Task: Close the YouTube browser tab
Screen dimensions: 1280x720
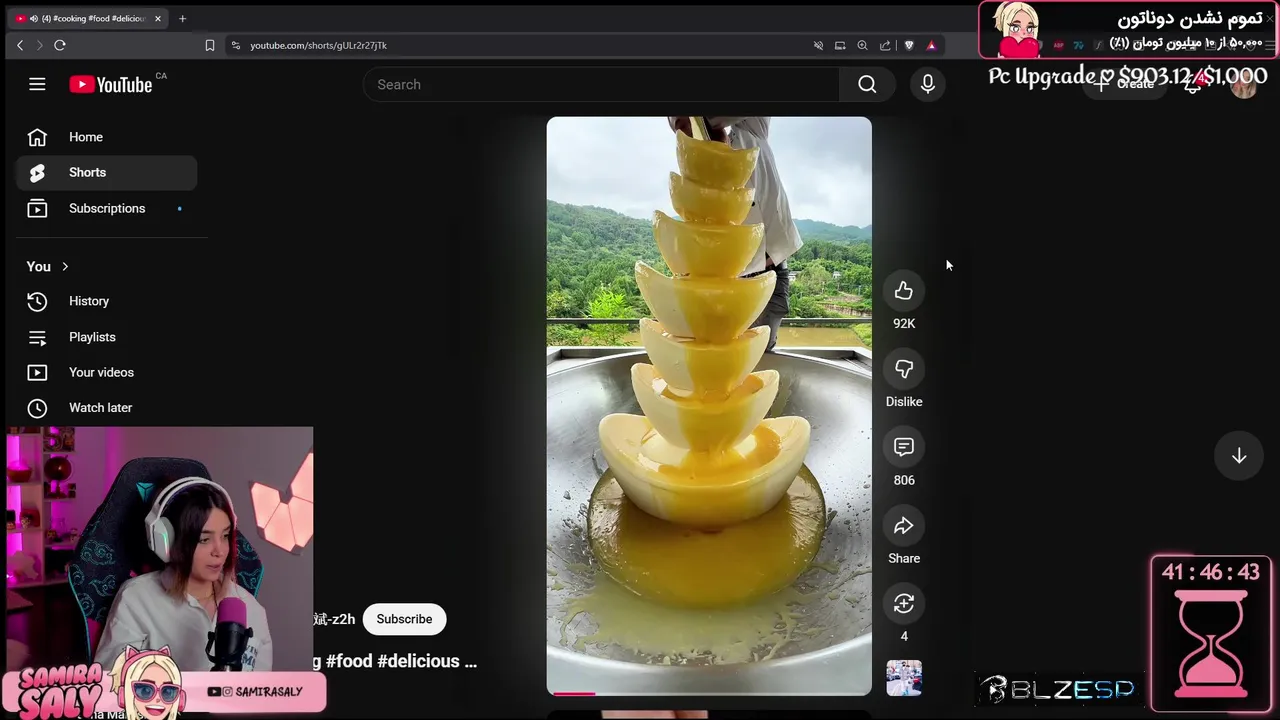Action: coord(157,18)
